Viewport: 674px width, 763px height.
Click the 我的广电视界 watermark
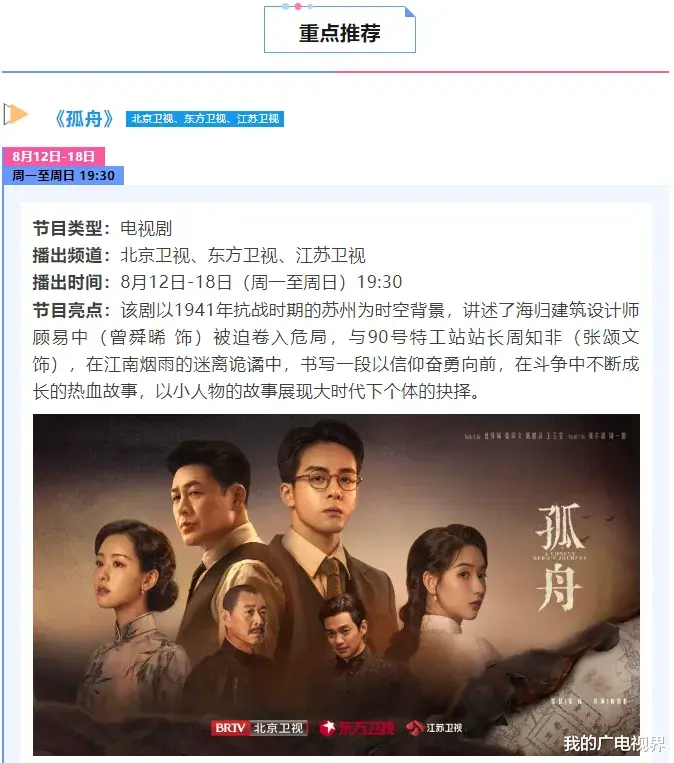click(x=613, y=744)
